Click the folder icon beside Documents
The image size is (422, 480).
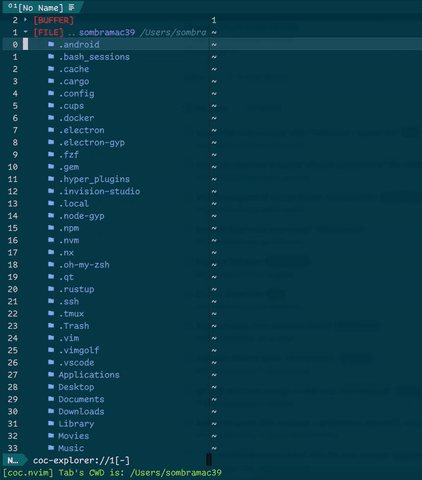tap(51, 399)
